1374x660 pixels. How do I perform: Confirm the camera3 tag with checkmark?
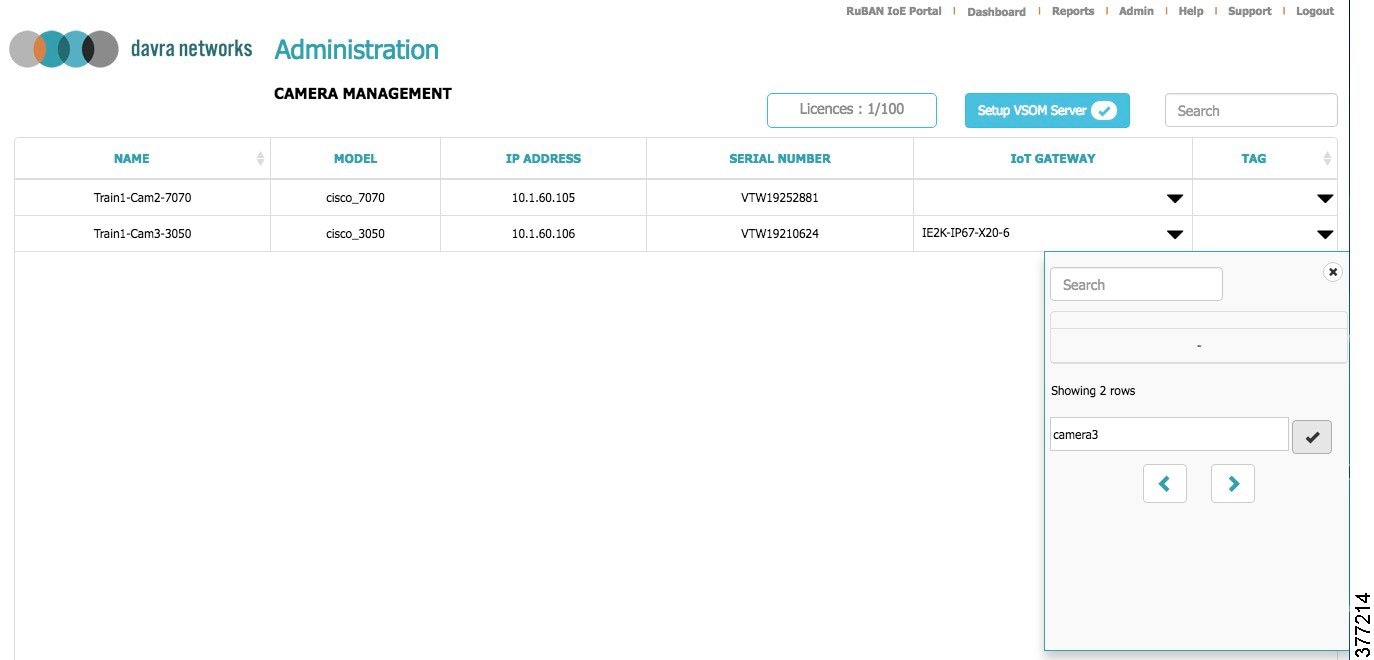click(x=1312, y=436)
